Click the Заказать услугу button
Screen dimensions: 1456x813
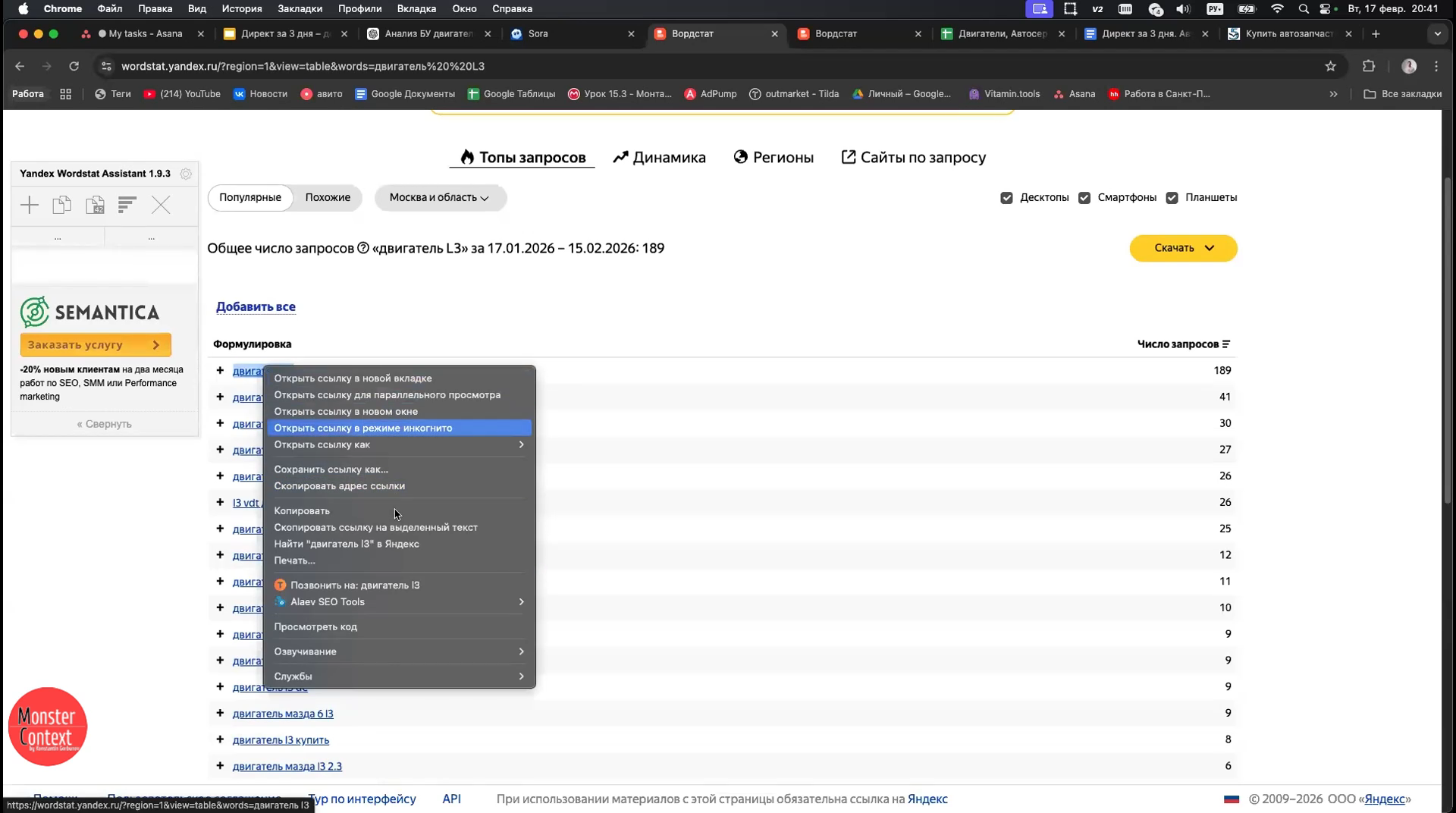pyautogui.click(x=96, y=345)
